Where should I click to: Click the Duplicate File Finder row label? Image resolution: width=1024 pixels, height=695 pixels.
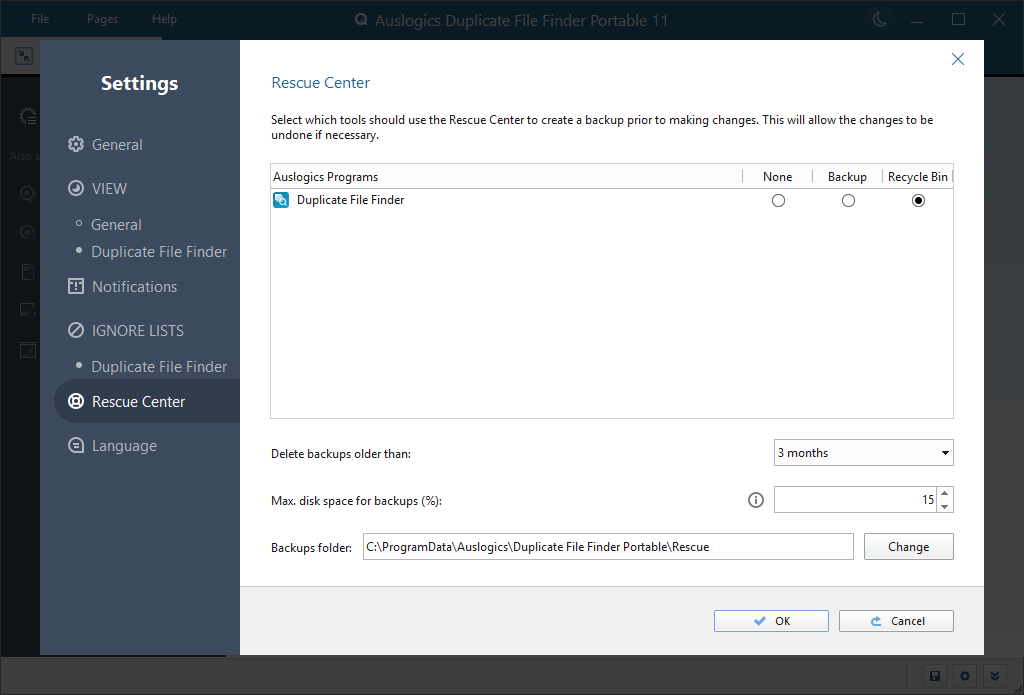point(350,200)
